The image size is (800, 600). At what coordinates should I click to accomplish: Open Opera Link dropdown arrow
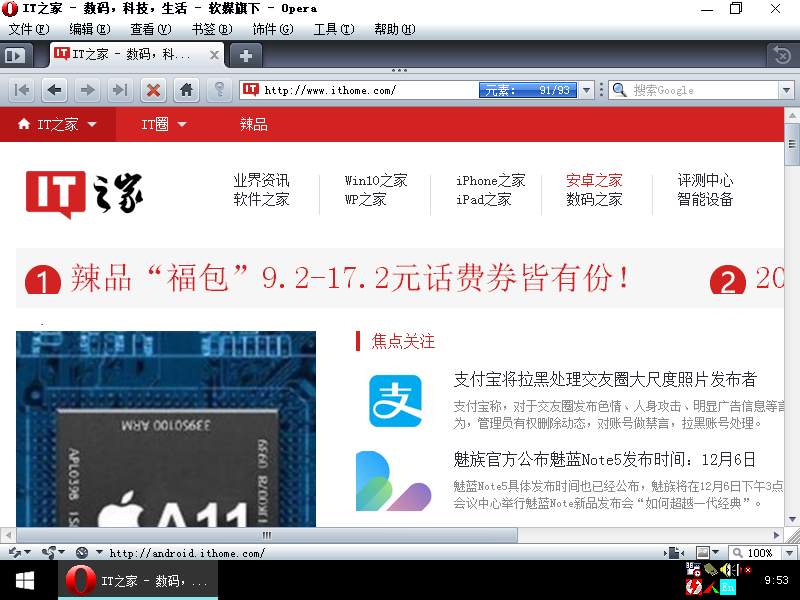[x=28, y=552]
